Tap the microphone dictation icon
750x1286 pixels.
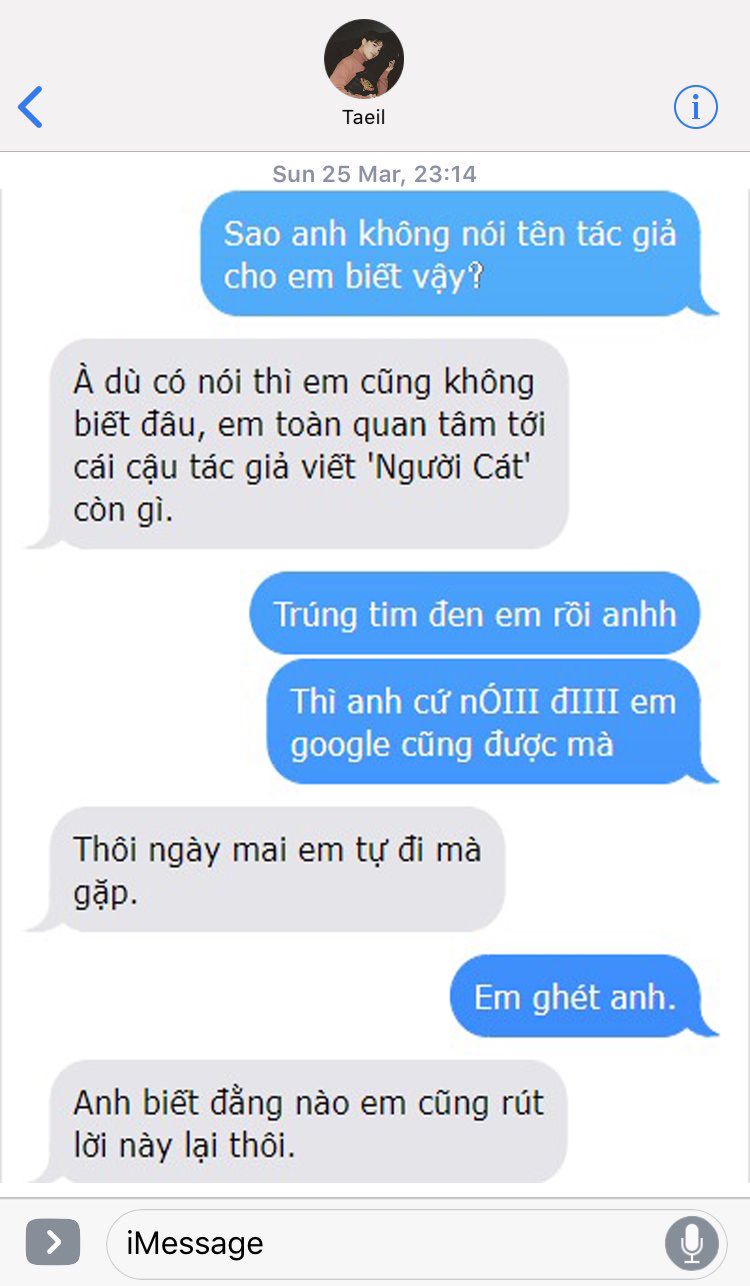[x=691, y=1243]
